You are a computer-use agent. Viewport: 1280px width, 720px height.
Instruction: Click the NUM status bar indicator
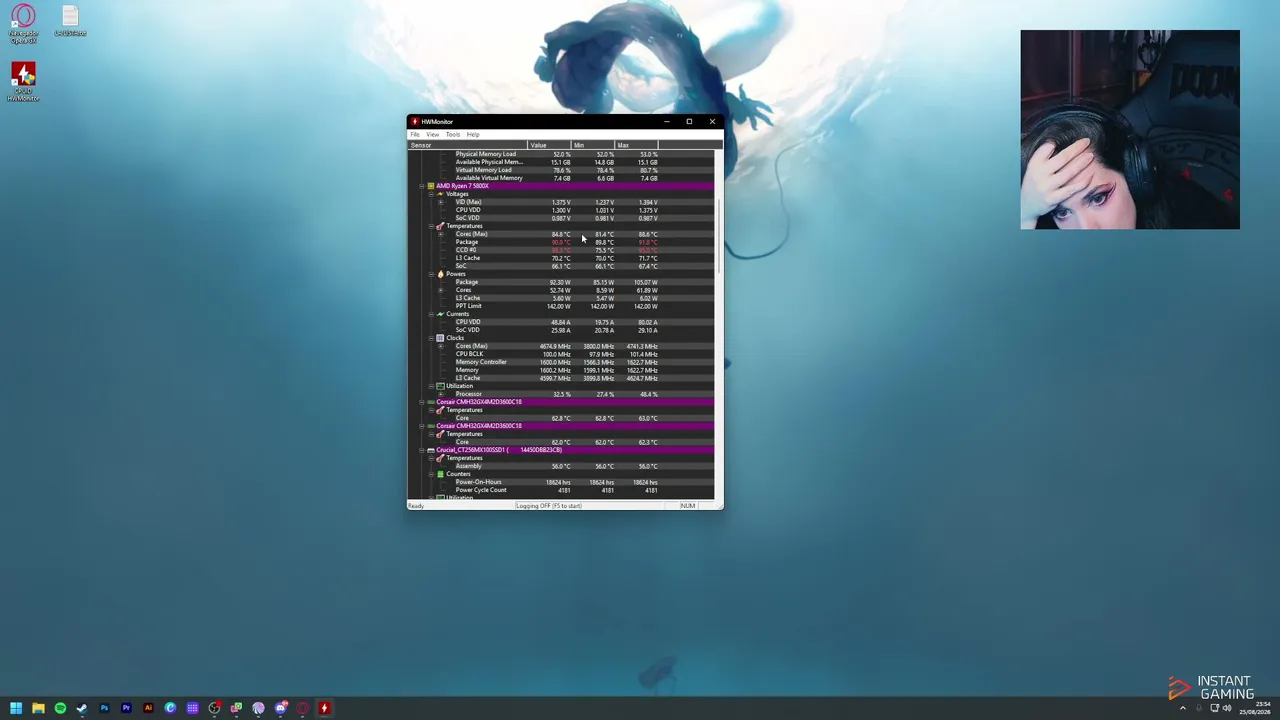687,506
